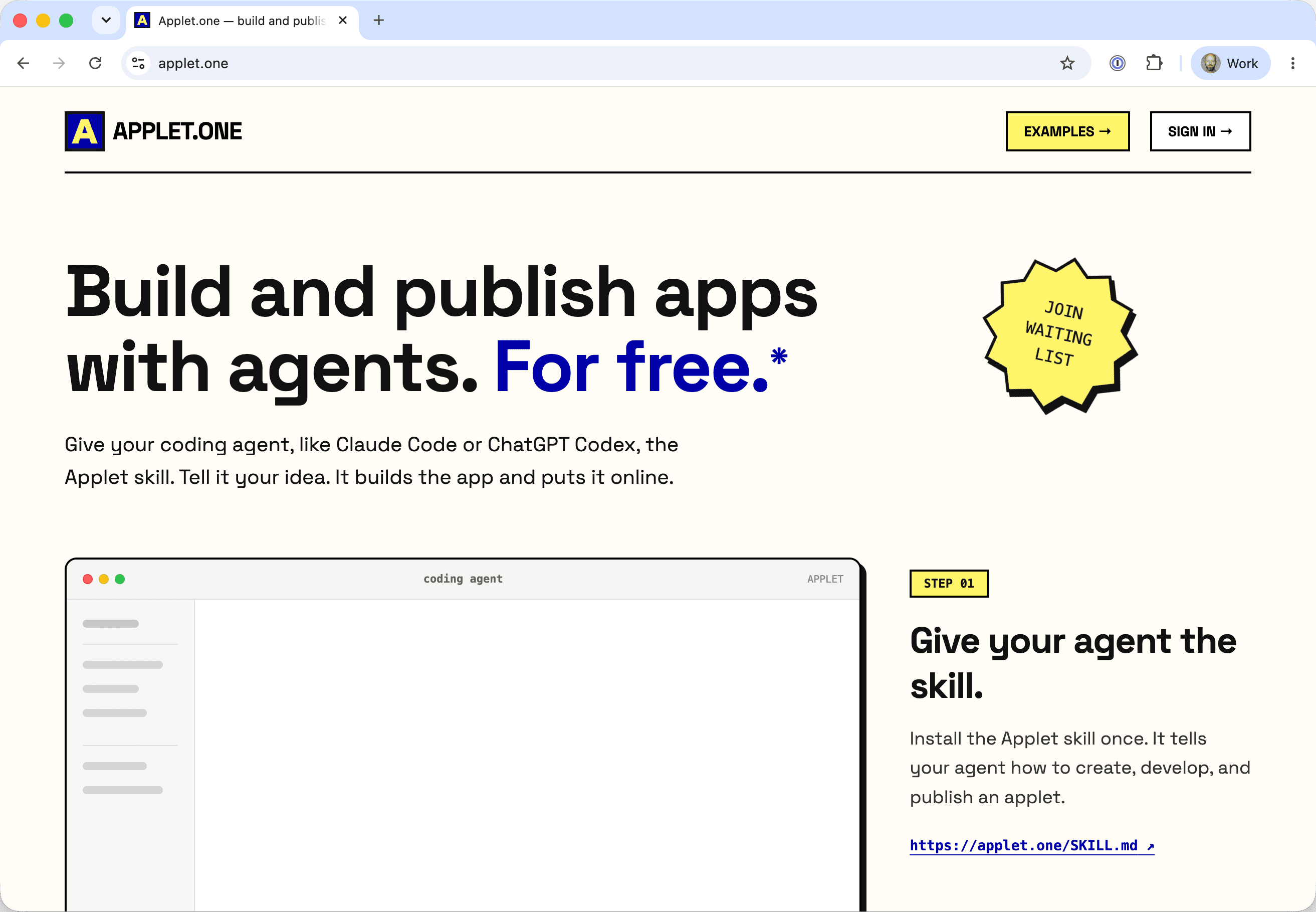
Task: Open the EXAMPLES button
Action: [x=1067, y=131]
